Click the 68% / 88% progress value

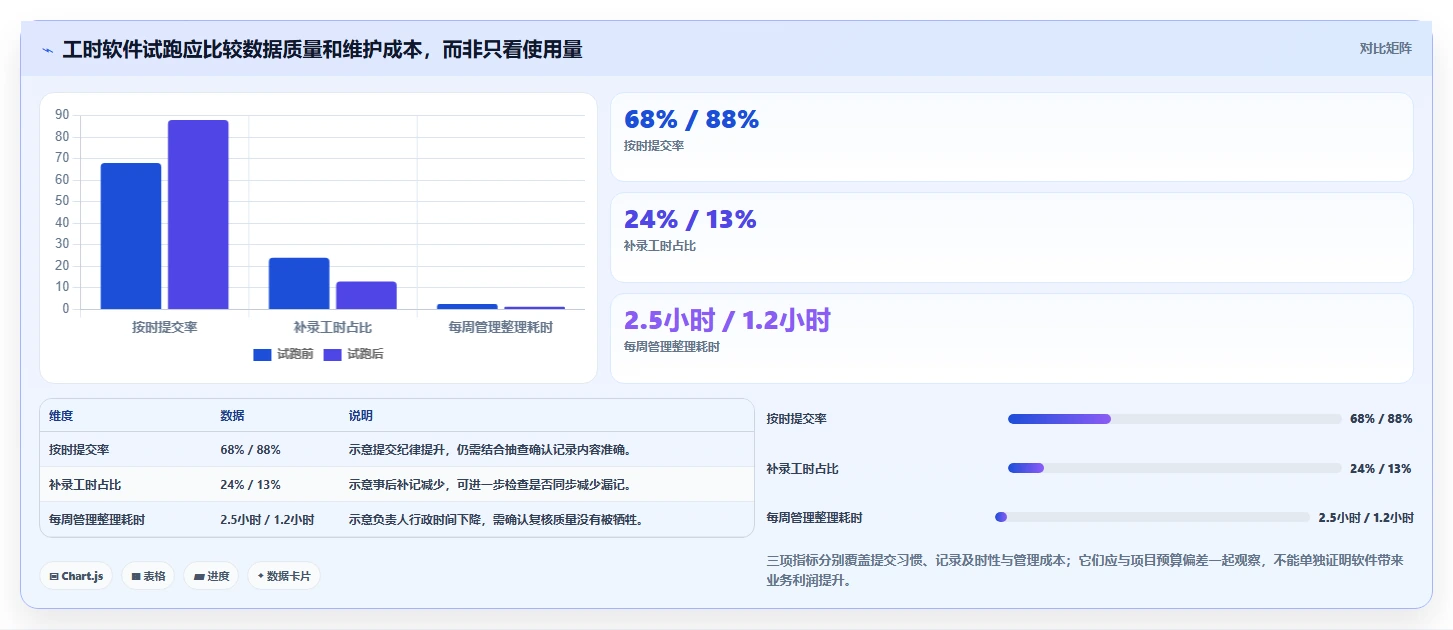pyautogui.click(x=1381, y=419)
